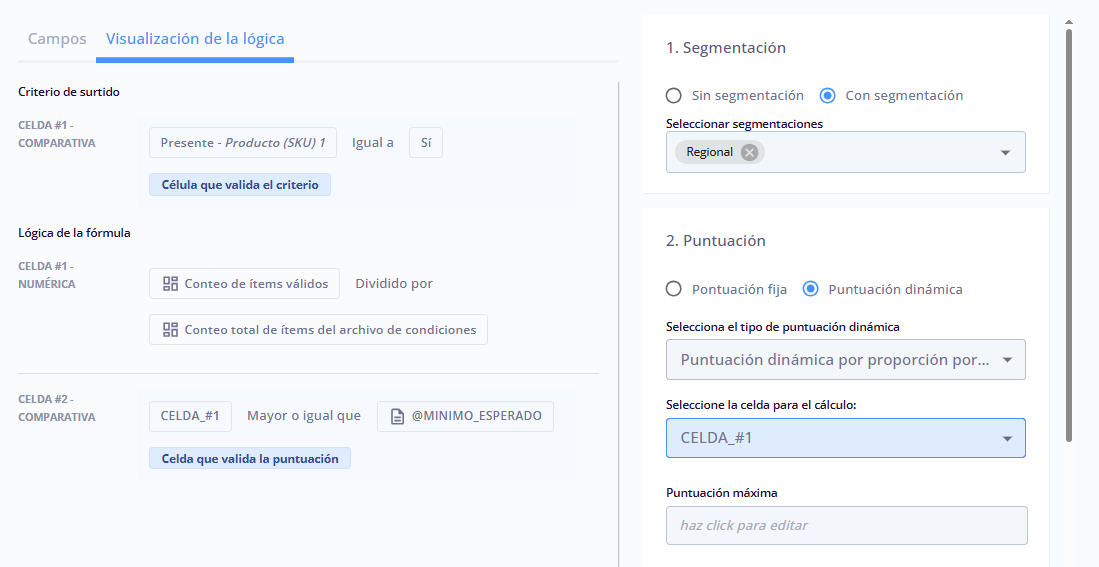Viewport: 1099px width, 567px height.
Task: Click Célula que valida el criterio badge
Action: (240, 185)
